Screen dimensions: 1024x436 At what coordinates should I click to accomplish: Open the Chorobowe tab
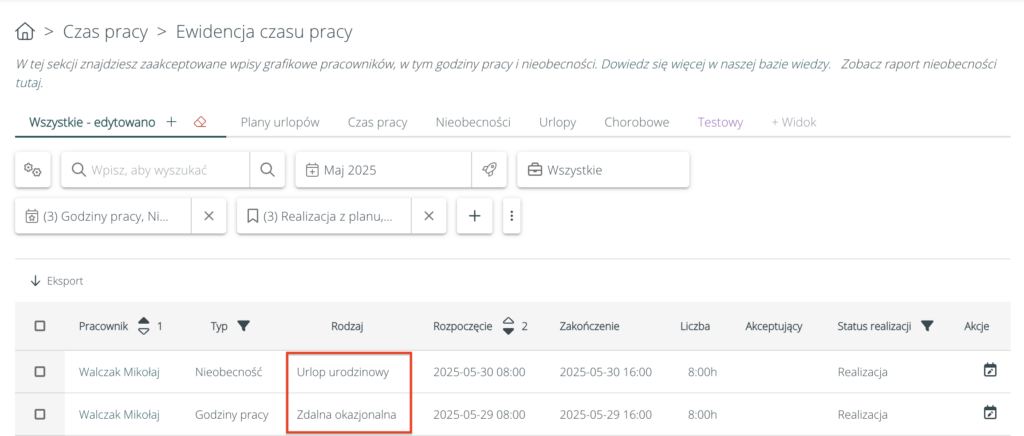pos(636,122)
